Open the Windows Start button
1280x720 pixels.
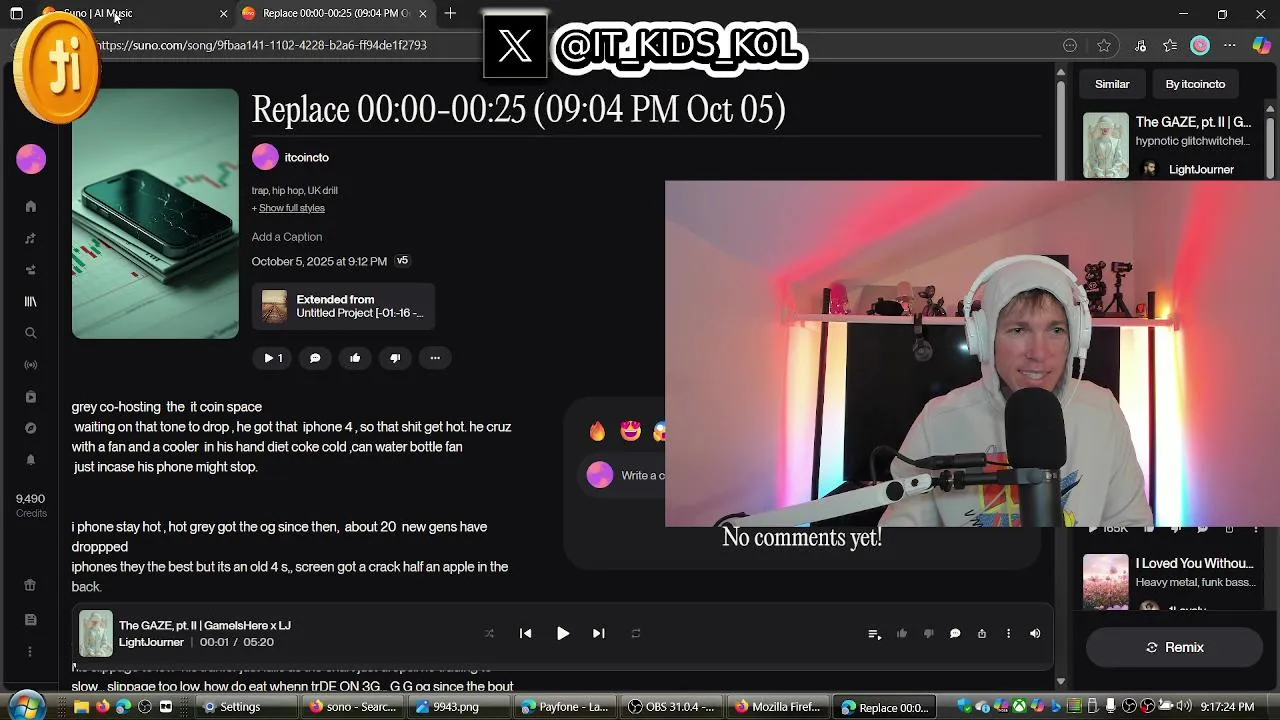27,705
